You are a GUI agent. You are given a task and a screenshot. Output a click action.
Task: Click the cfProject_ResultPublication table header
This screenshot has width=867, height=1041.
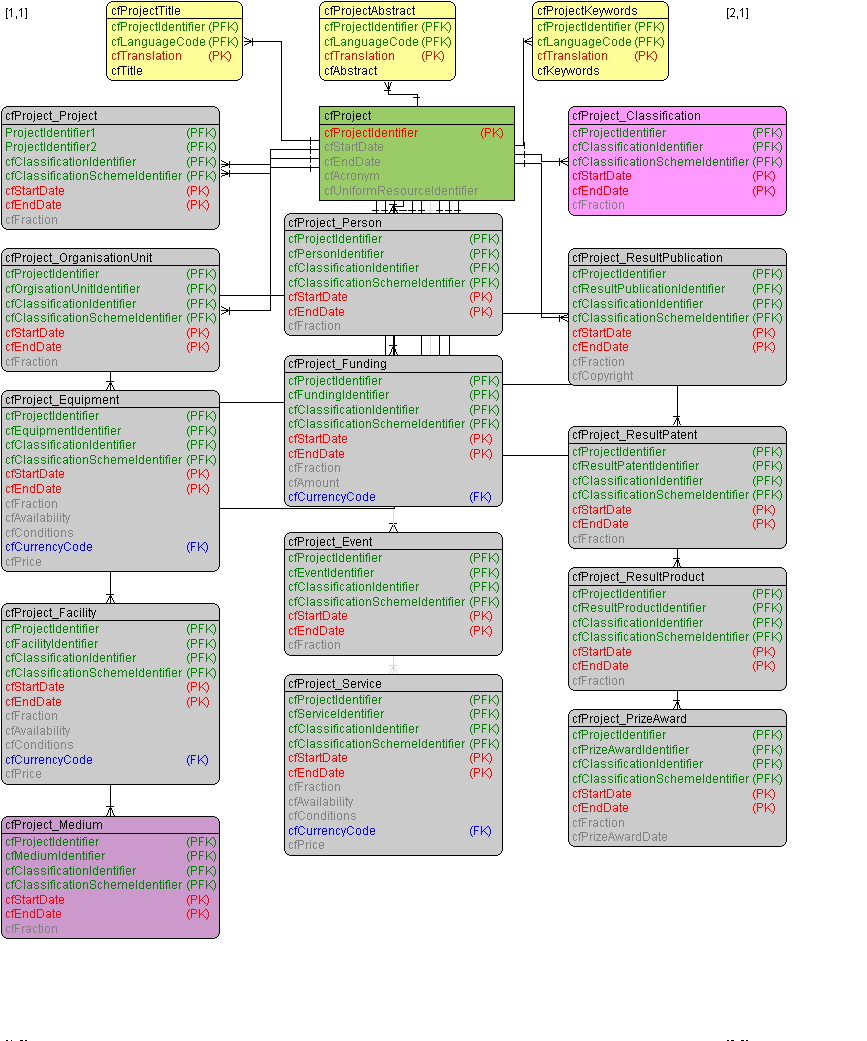click(647, 258)
